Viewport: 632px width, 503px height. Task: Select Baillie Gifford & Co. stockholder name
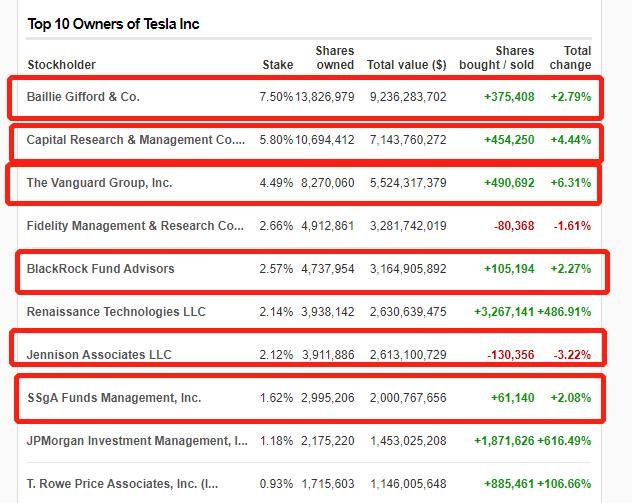pos(83,97)
